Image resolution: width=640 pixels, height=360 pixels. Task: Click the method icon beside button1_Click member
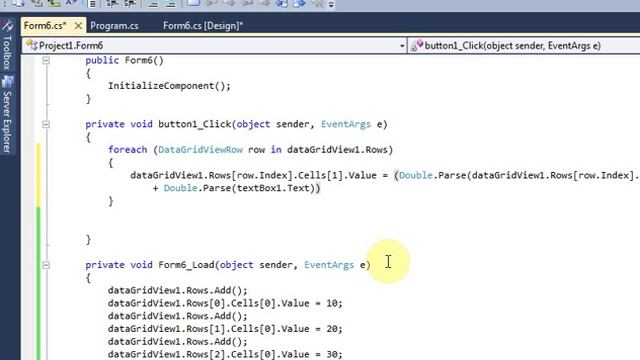417,46
